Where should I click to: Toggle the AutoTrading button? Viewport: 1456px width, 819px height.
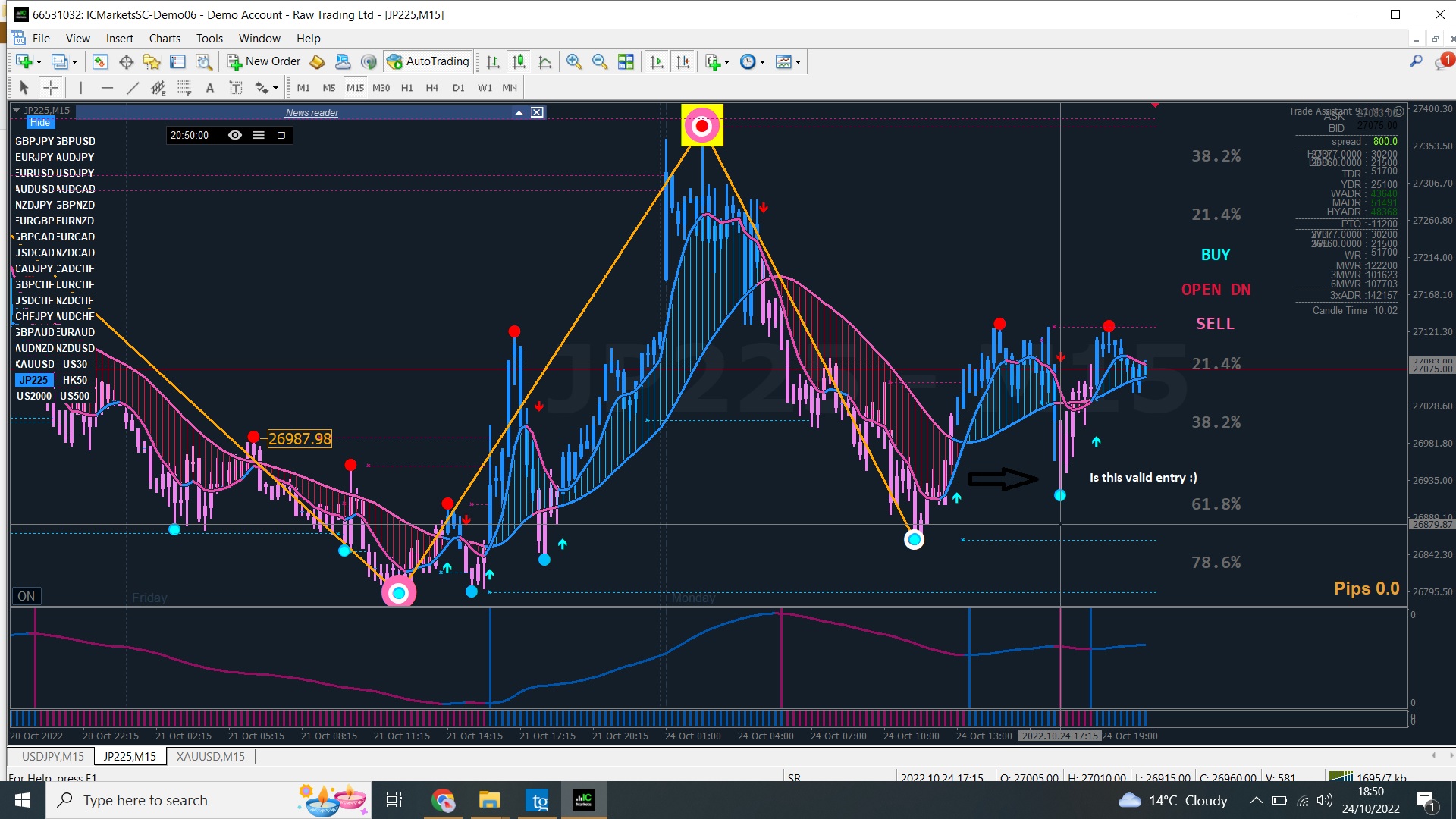(x=428, y=61)
